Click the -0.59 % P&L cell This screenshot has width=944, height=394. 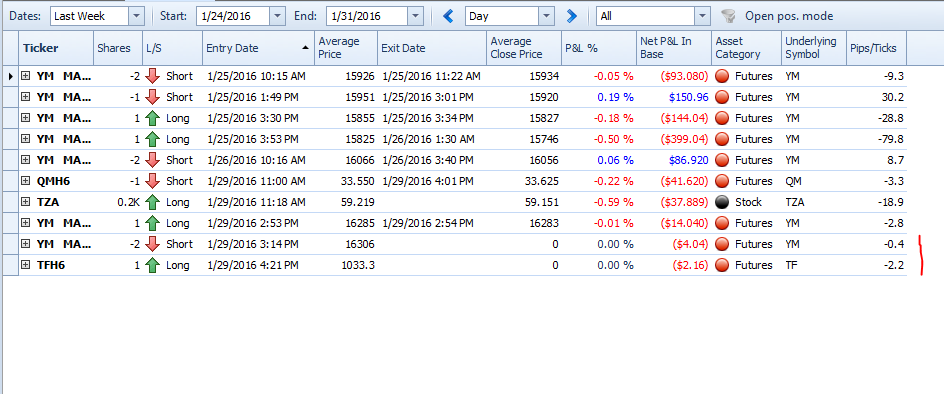tap(599, 202)
